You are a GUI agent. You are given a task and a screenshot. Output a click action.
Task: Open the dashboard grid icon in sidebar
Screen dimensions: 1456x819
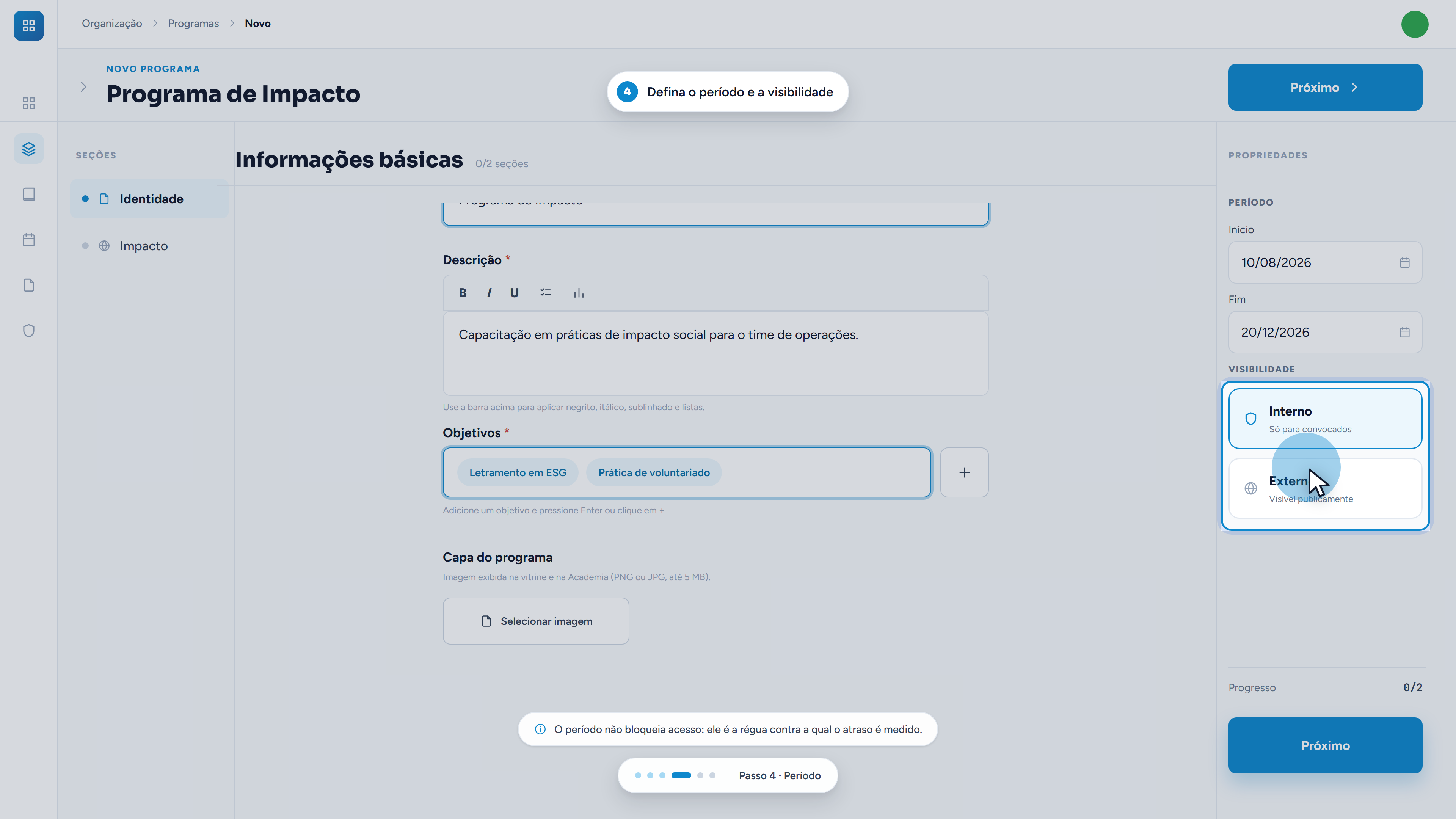29,103
